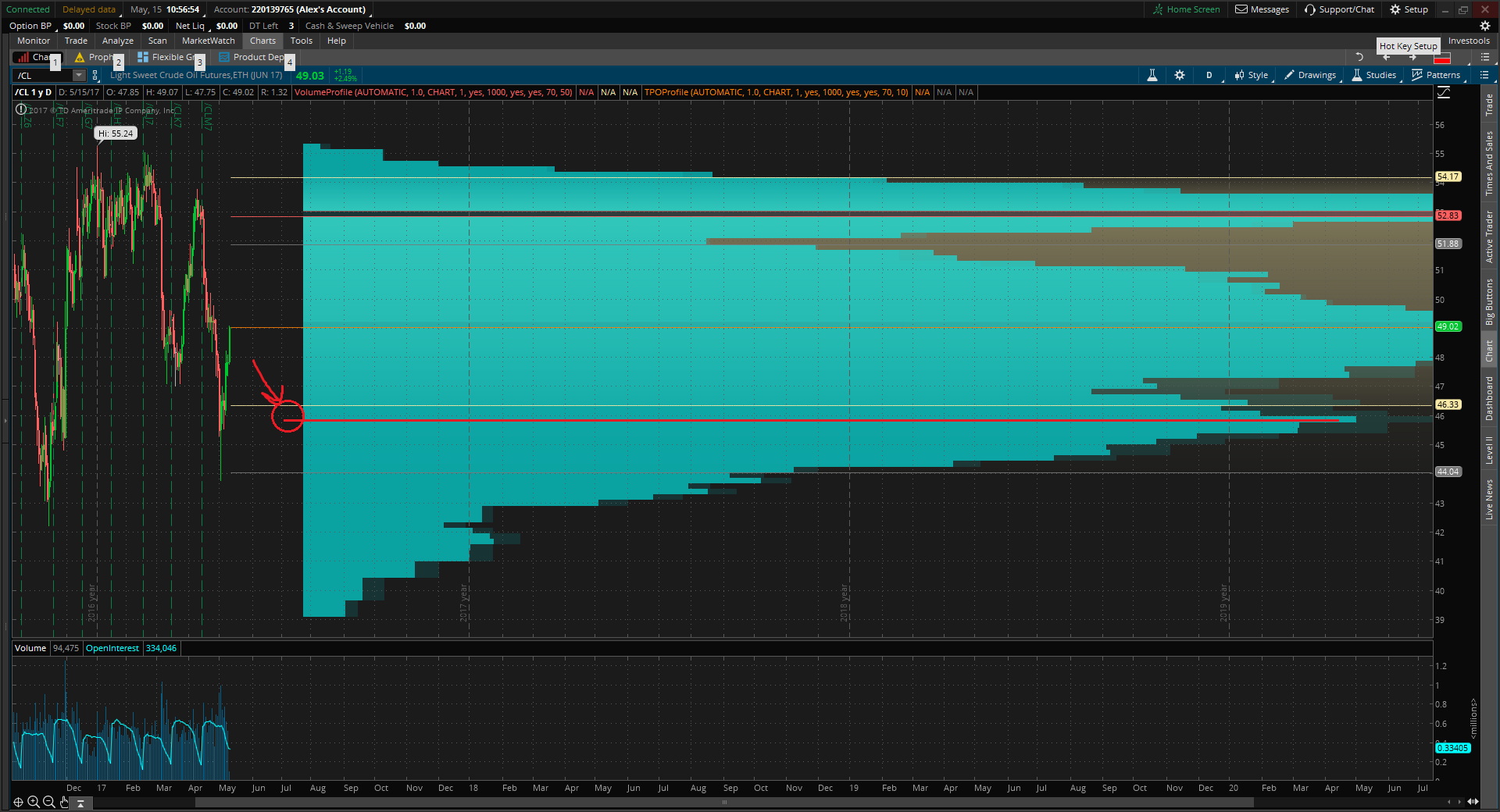Click the horizontal chart scrollbar
This screenshot has height=812, width=1500.
pos(723,802)
